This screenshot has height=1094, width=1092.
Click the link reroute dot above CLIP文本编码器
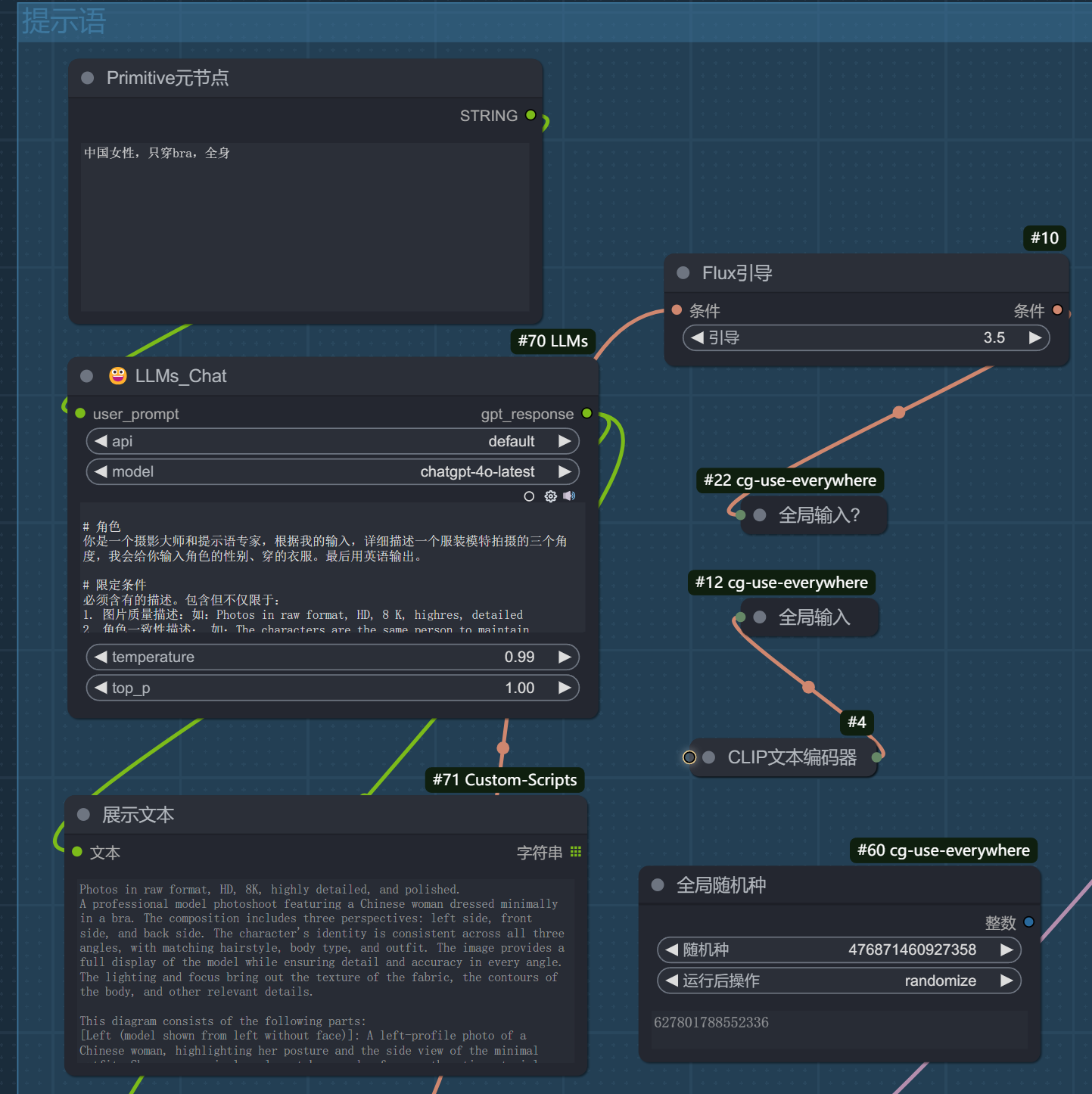[x=809, y=687]
